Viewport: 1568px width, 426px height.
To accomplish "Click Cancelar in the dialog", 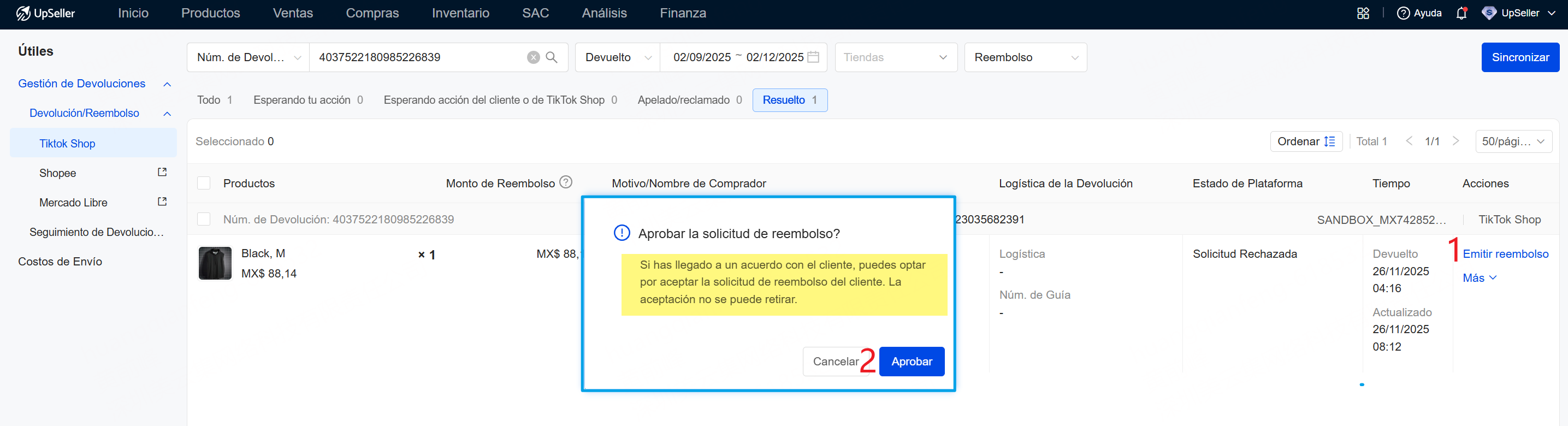I will click(x=835, y=362).
